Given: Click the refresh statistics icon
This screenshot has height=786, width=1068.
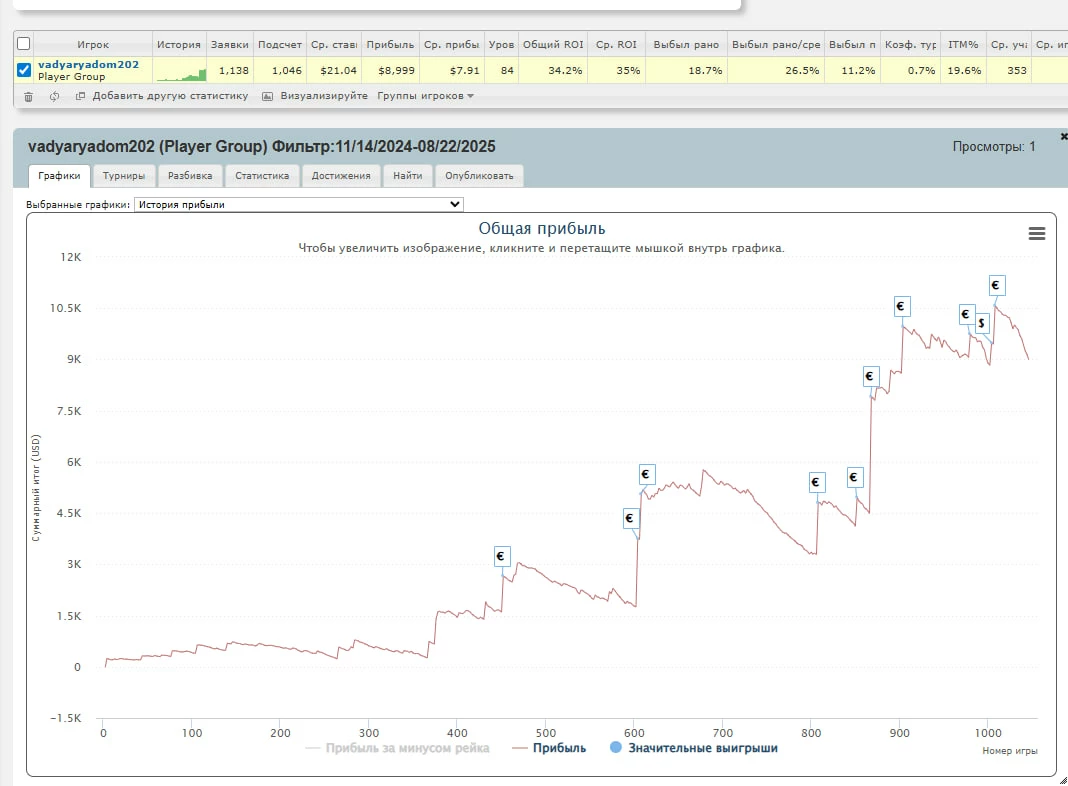Looking at the screenshot, I should [54, 97].
